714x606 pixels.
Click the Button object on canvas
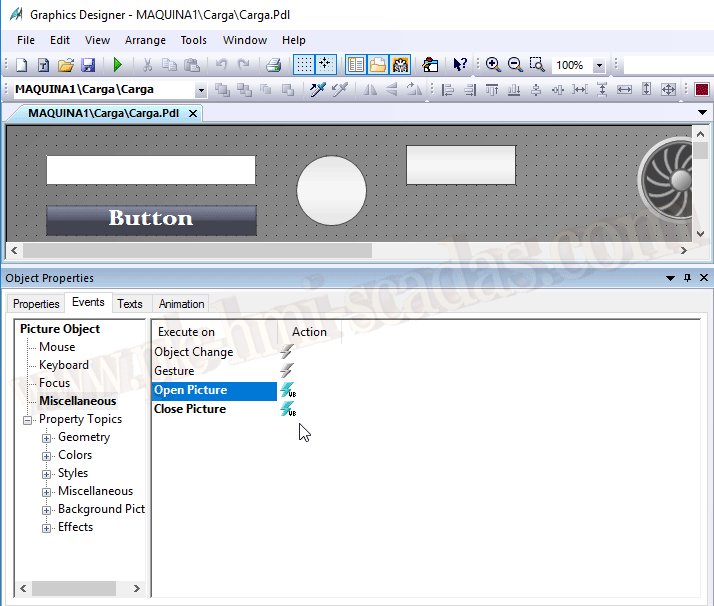click(151, 219)
